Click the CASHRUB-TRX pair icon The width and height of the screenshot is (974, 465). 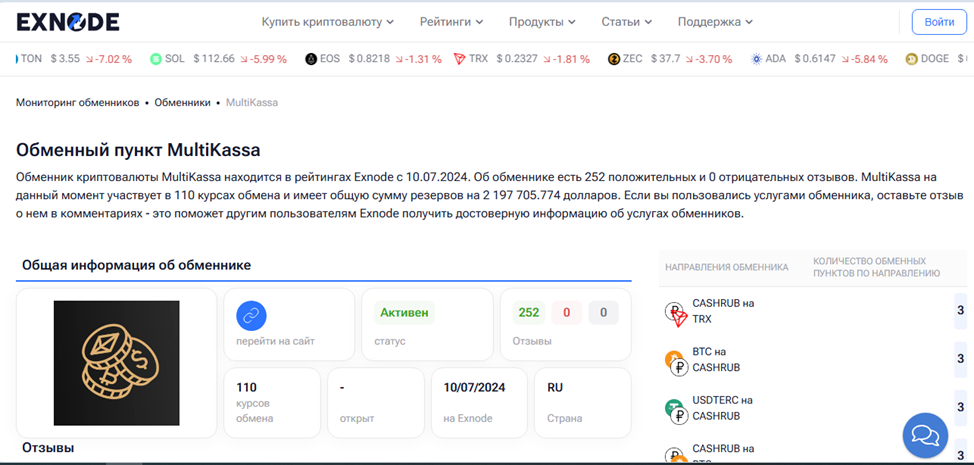[x=676, y=314]
